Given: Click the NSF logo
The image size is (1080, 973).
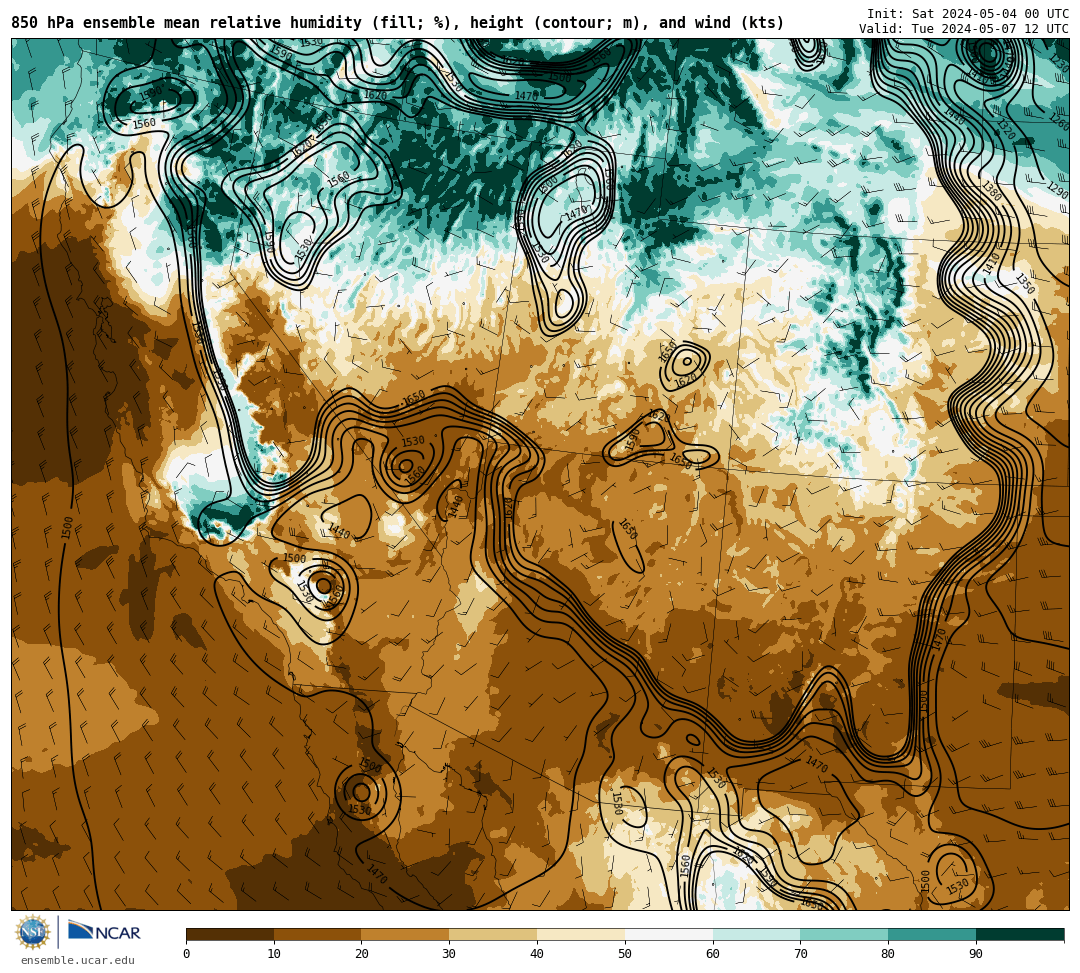Looking at the screenshot, I should (x=33, y=932).
